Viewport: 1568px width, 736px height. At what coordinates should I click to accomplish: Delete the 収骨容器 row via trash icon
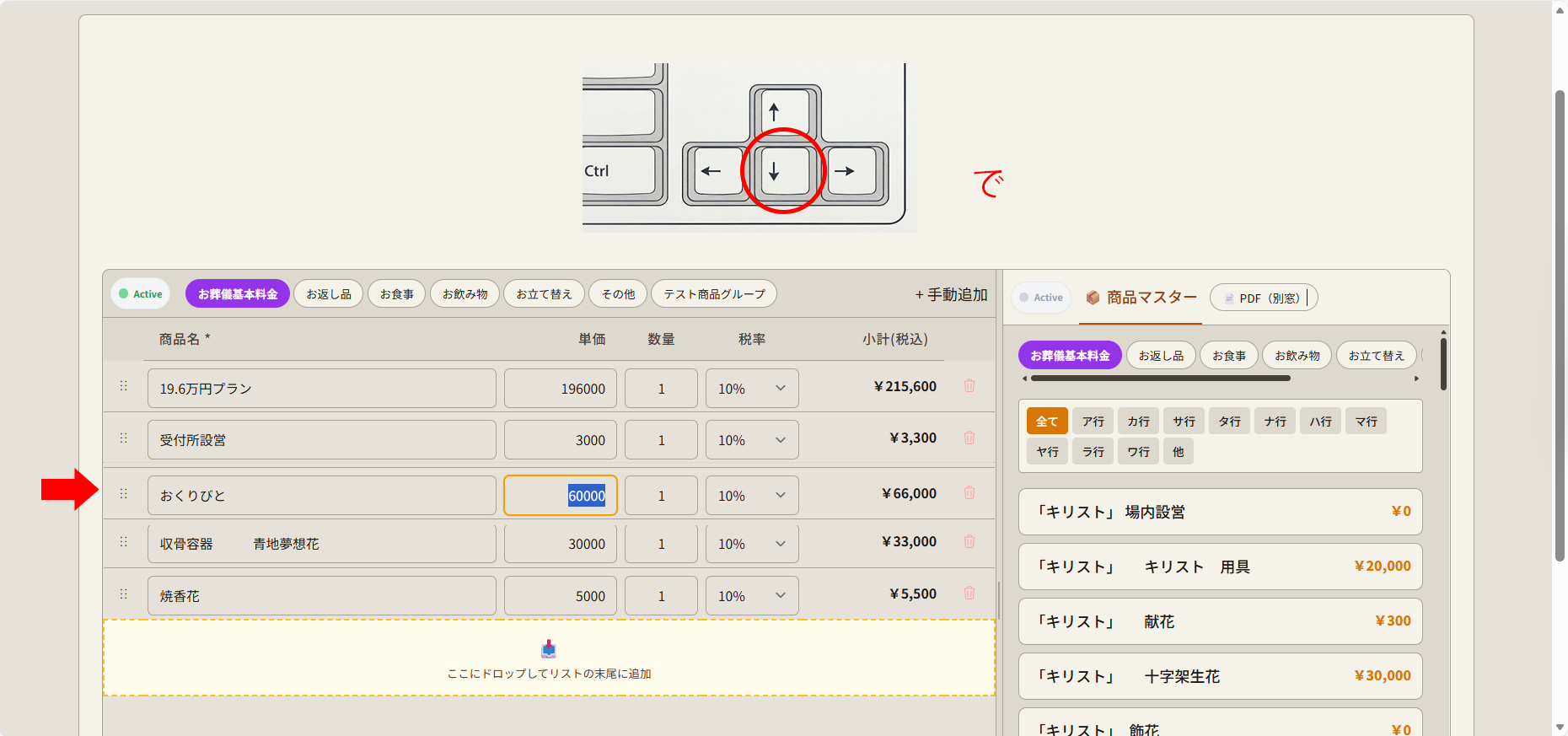[x=969, y=542]
